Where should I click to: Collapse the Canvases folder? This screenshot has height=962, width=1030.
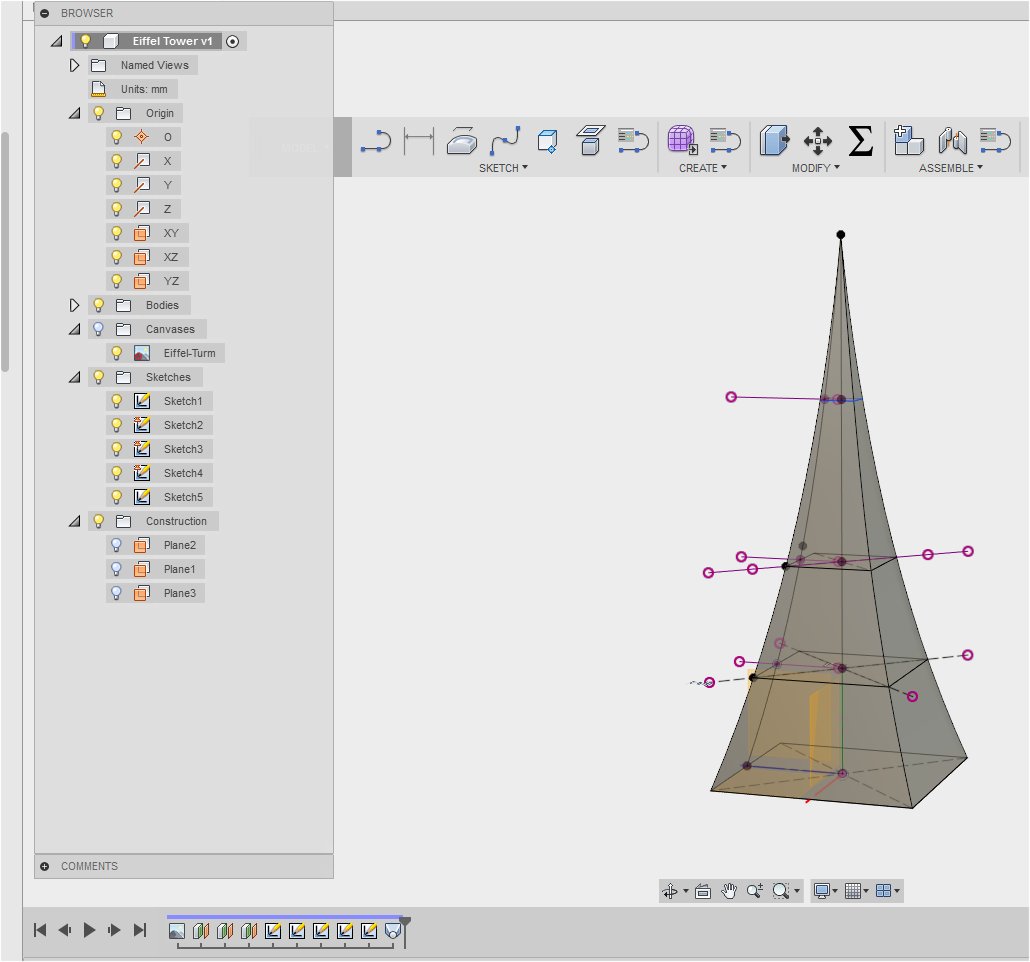click(75, 329)
